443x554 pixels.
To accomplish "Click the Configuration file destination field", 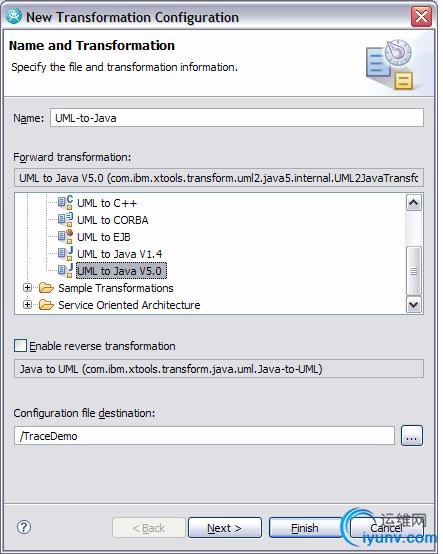I will click(204, 436).
